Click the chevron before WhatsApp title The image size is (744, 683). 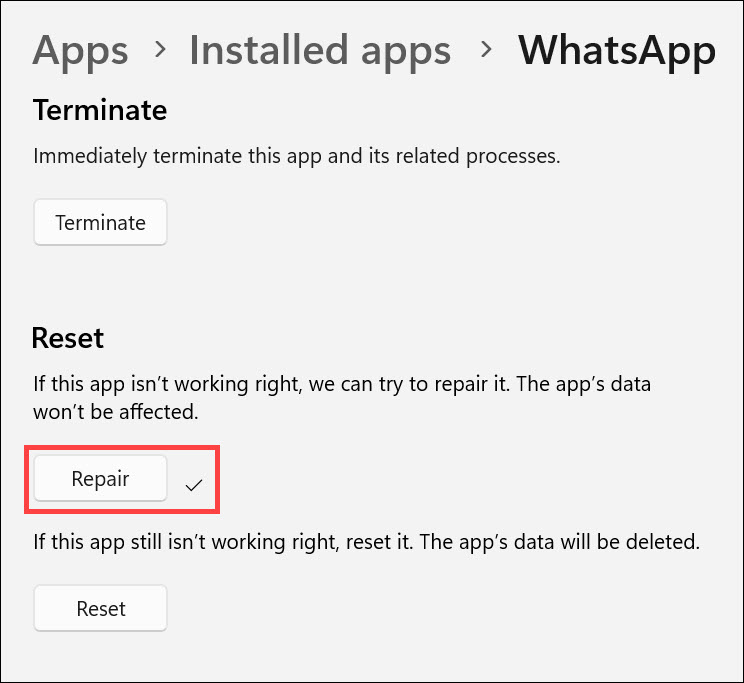pos(486,51)
